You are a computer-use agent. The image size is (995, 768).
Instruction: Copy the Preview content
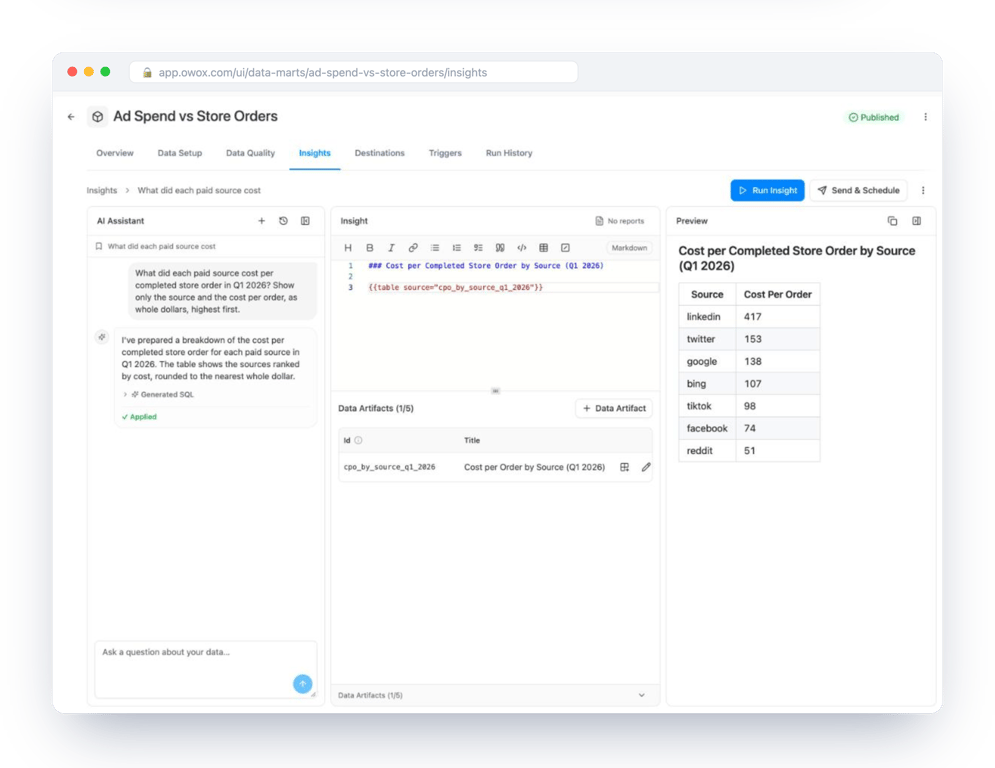tap(892, 221)
